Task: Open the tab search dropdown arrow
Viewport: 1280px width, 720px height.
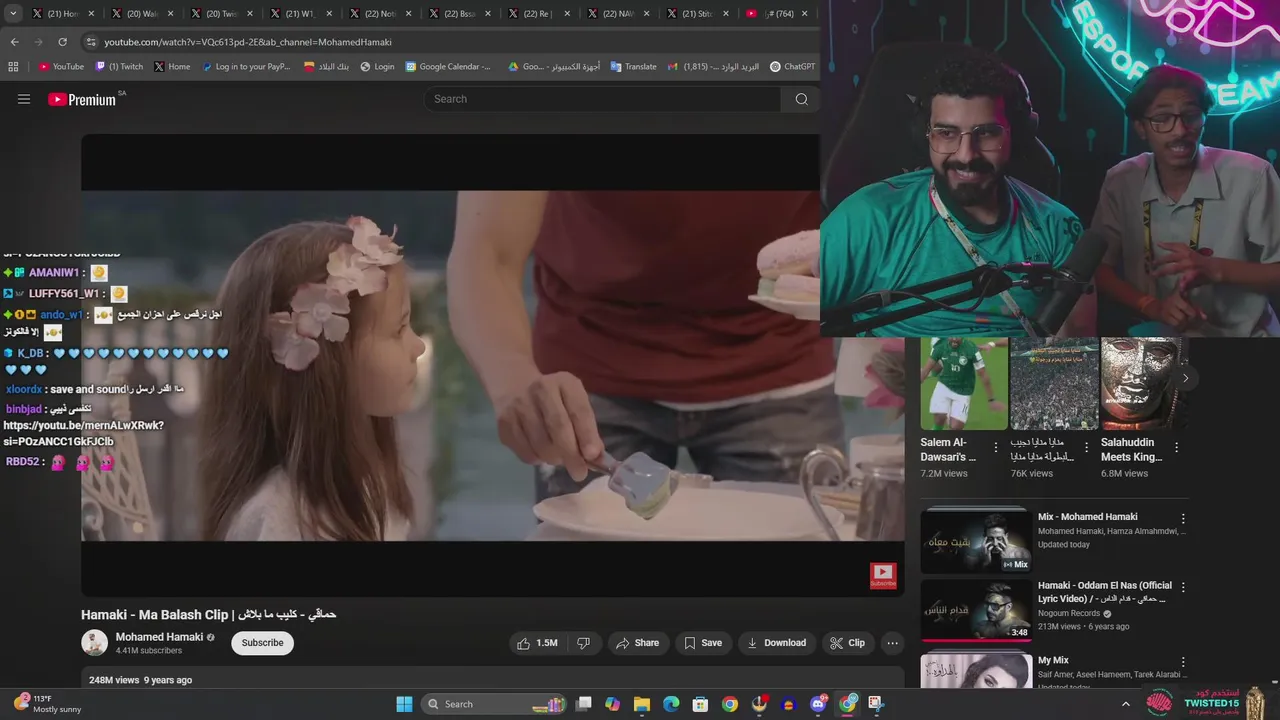Action: pos(11,14)
